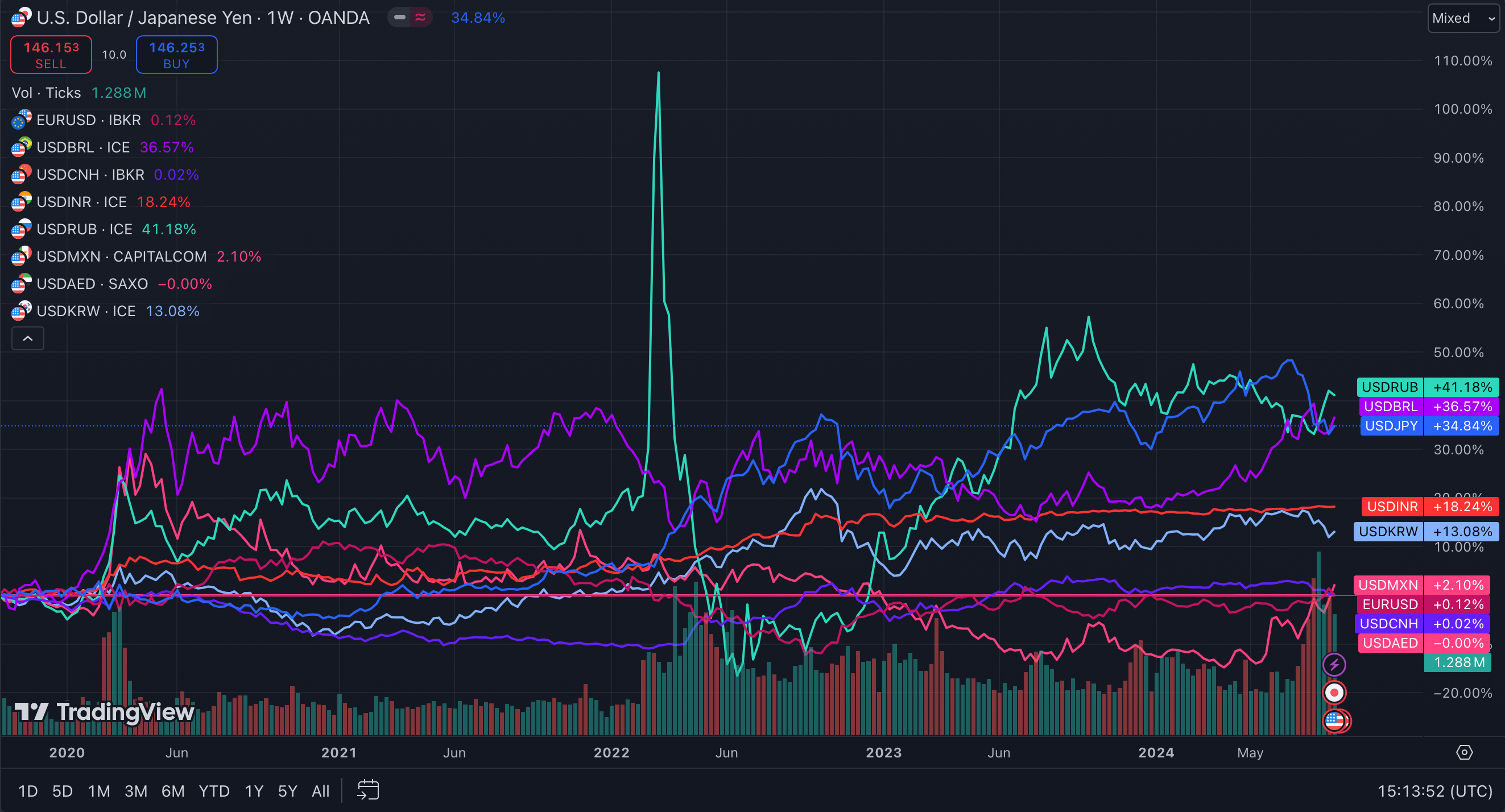Select the 1Y time range
1505x812 pixels.
click(254, 790)
